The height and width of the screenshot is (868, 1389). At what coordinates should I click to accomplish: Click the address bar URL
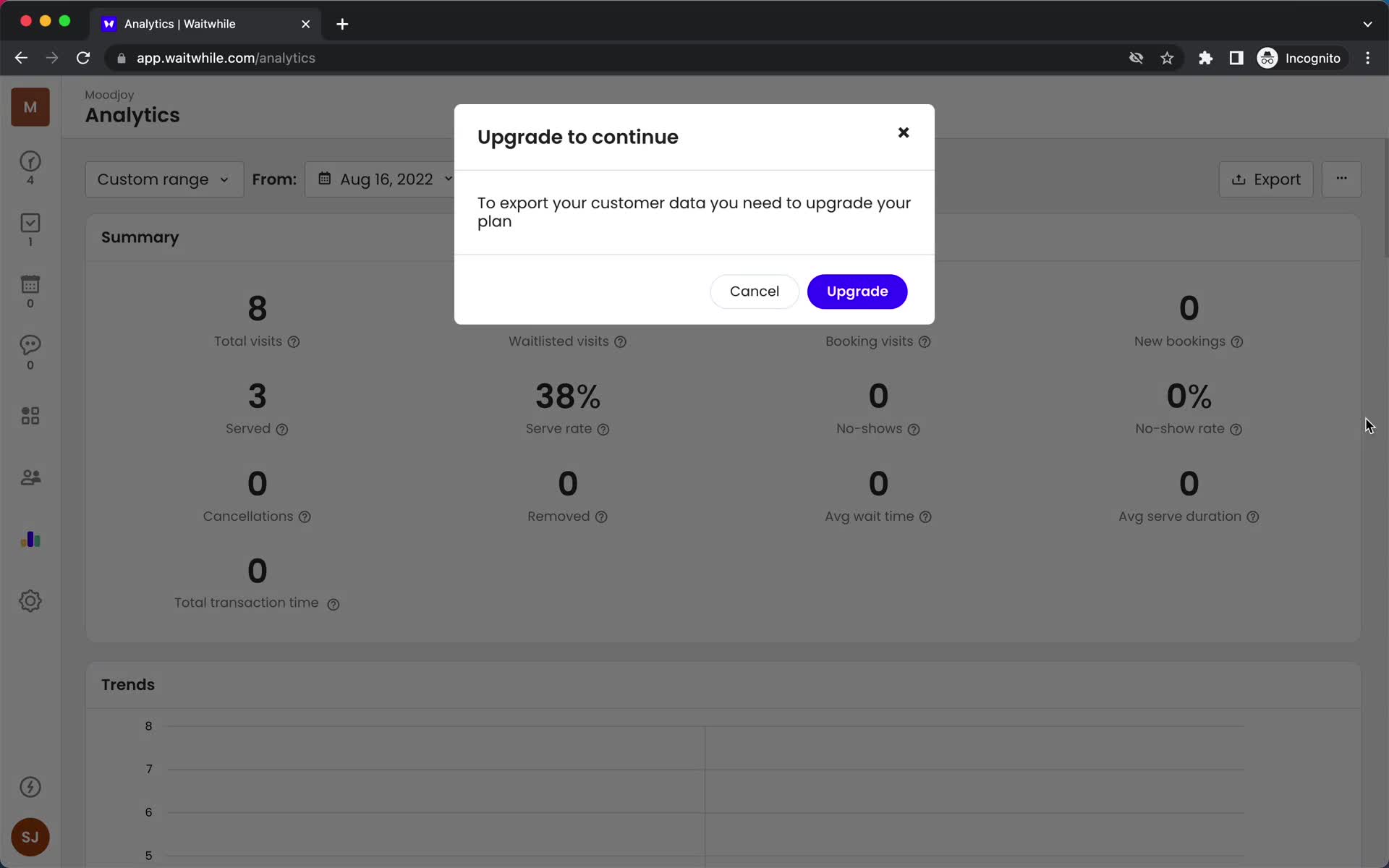226,58
